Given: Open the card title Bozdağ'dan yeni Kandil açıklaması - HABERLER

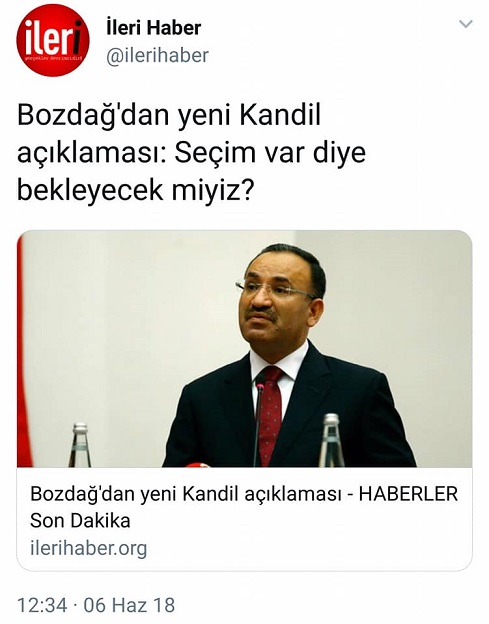Looking at the screenshot, I should click(244, 494).
